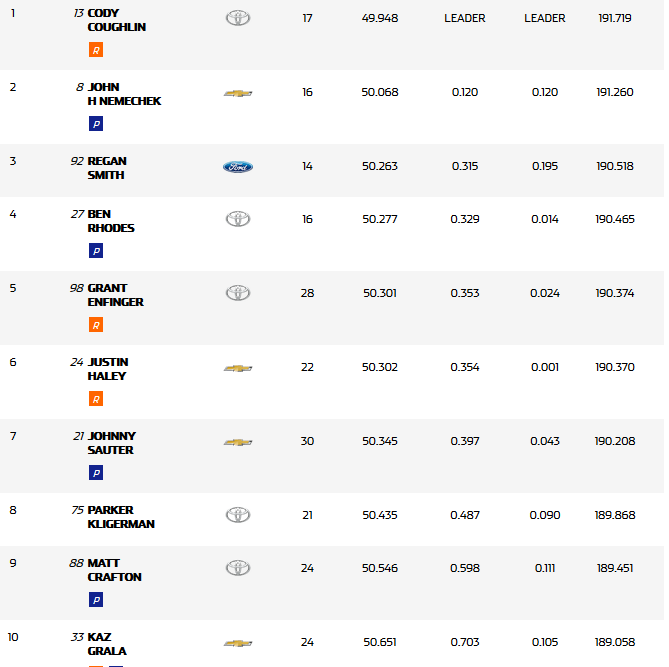Open Justin Haley's driver name link
This screenshot has width=669, height=667.
point(107,369)
